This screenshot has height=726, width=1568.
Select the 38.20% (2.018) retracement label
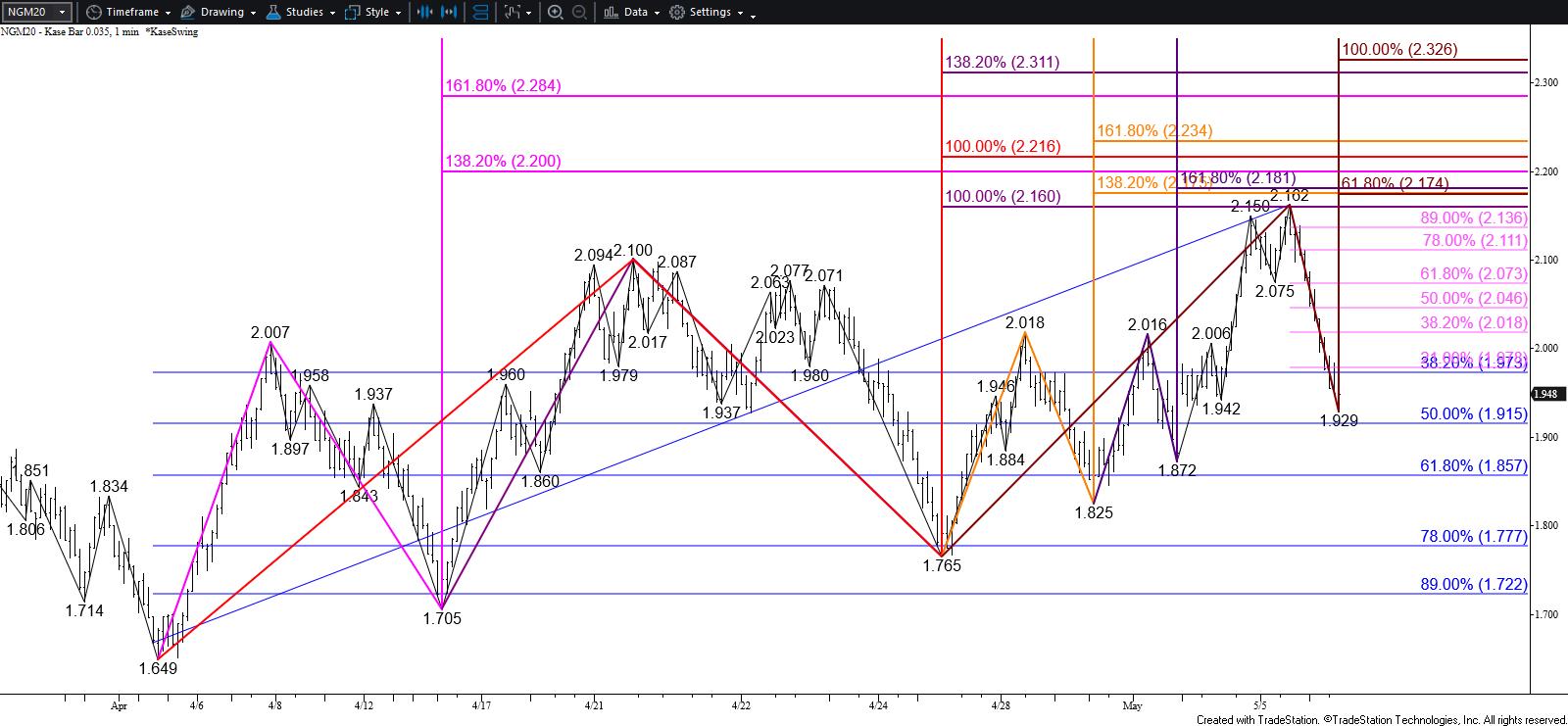(x=1474, y=323)
